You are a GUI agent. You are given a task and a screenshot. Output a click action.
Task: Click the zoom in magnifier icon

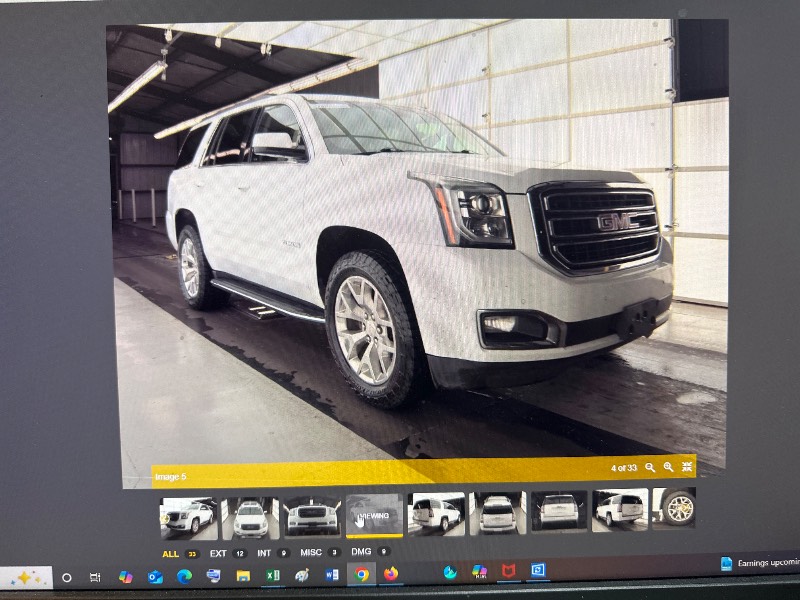[x=669, y=467]
